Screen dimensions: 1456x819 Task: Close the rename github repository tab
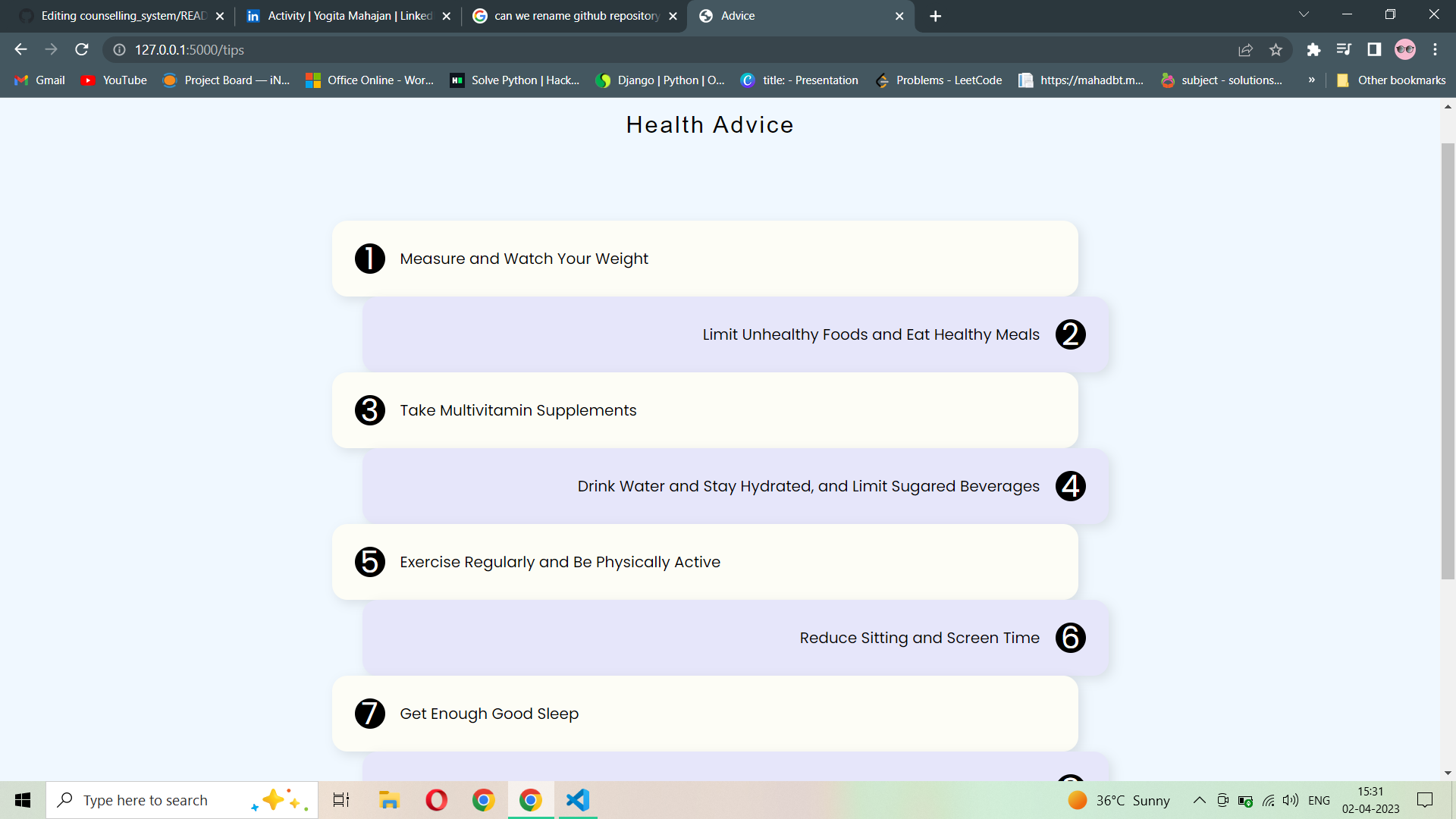(673, 16)
